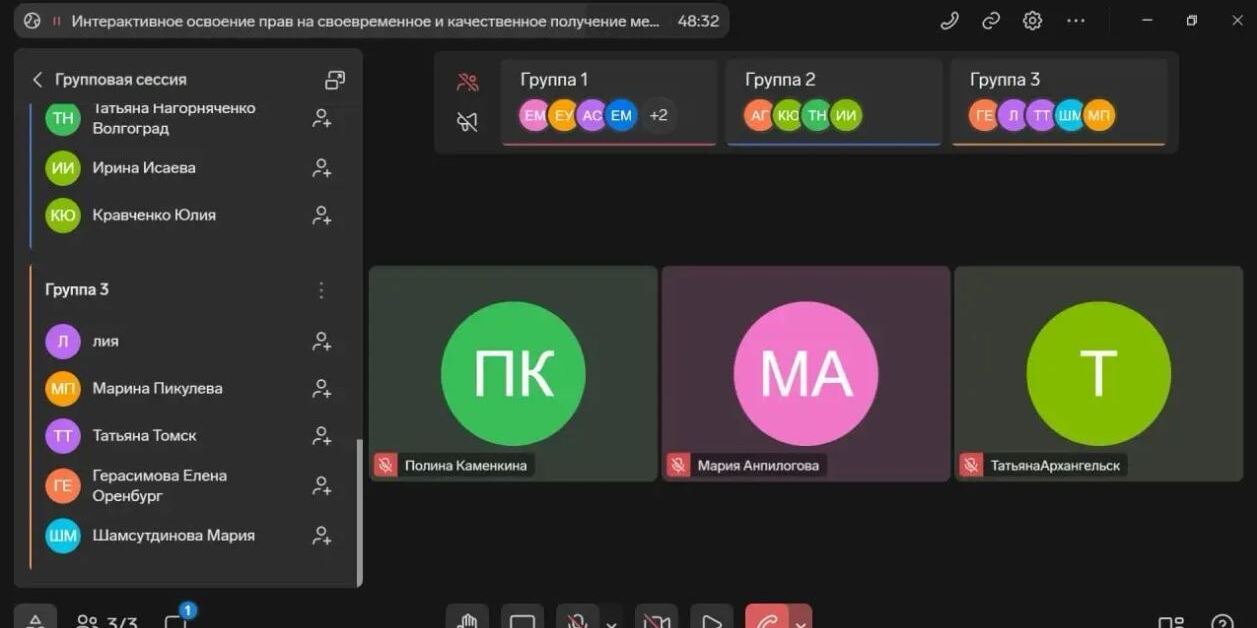Add Марина Пикулева using her add-person icon

(x=321, y=388)
